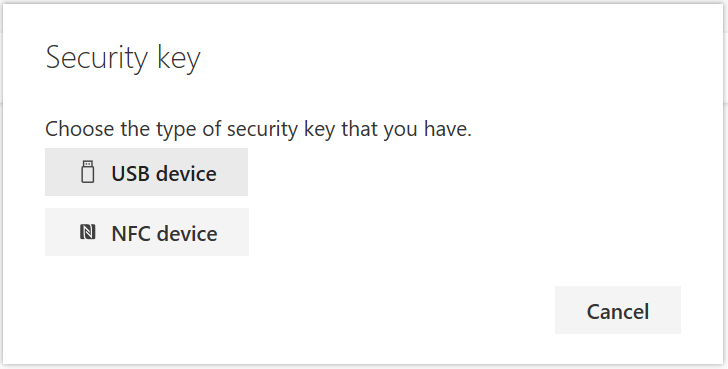Click the word "device" in the USB button

186,174
